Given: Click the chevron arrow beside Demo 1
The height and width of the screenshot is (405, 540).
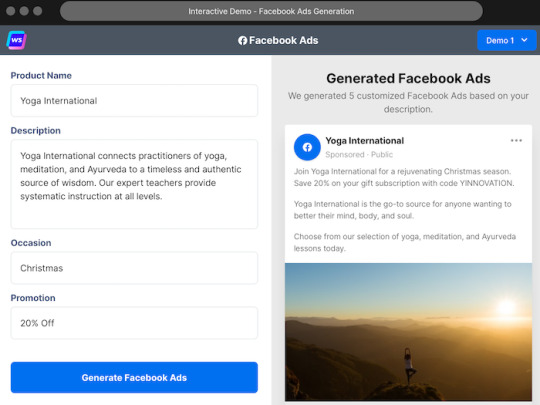Looking at the screenshot, I should 524,40.
